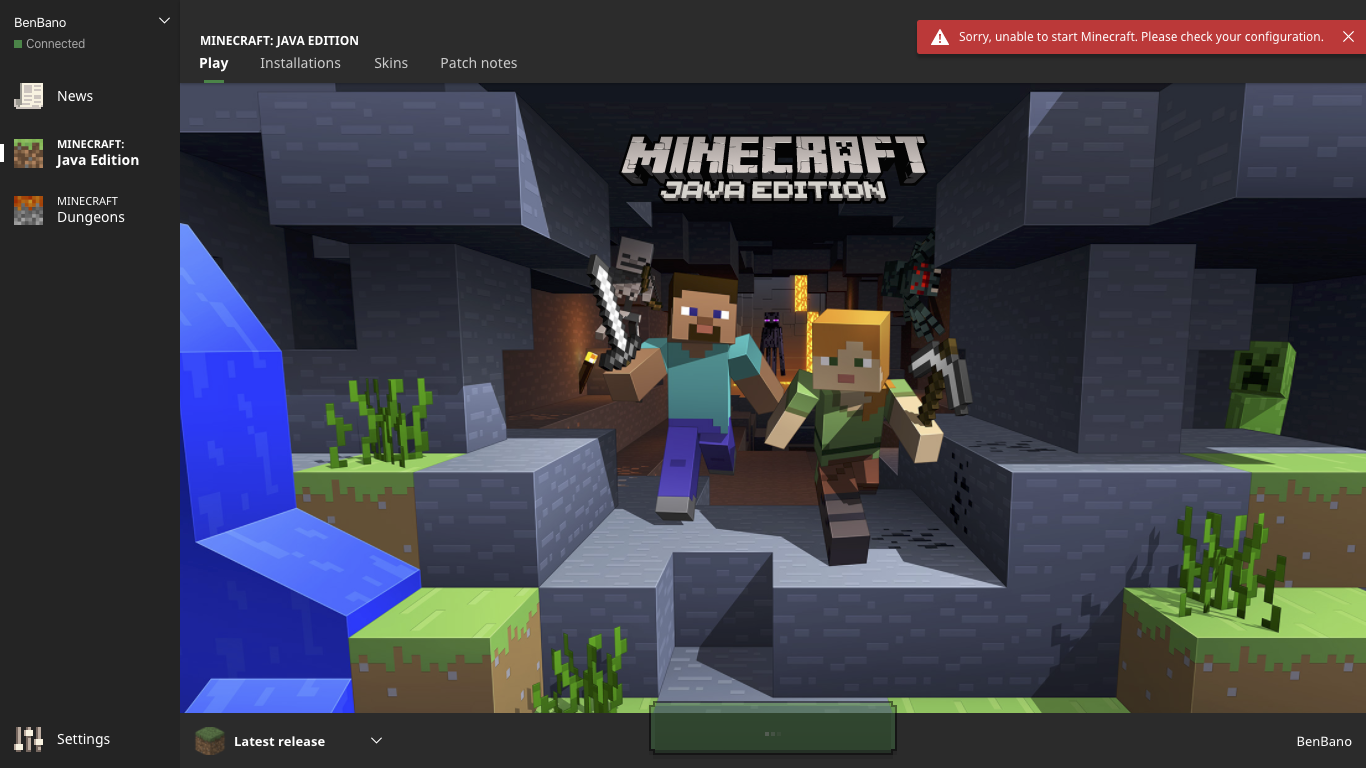Open the Latest release installation dropdown
Image resolution: width=1366 pixels, height=768 pixels.
pos(290,741)
